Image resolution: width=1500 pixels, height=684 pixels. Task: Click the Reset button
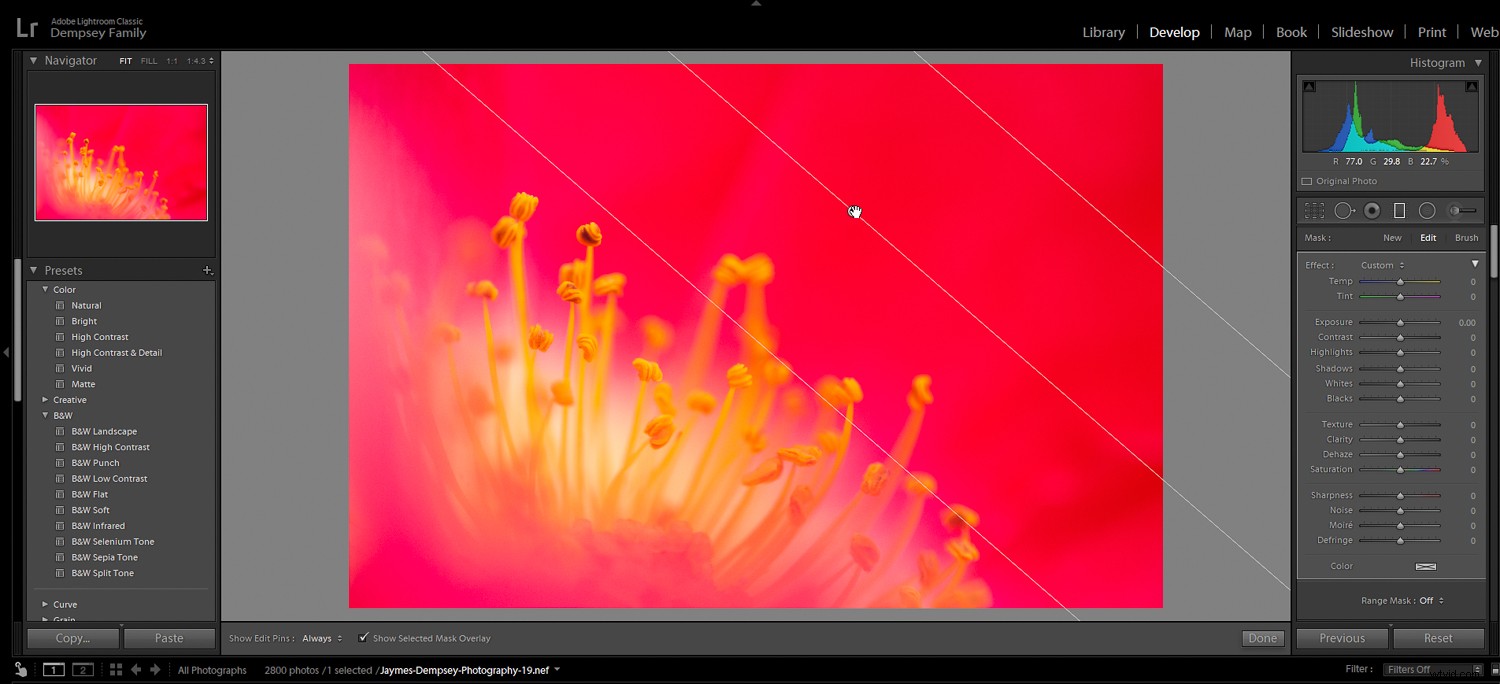tap(1437, 637)
